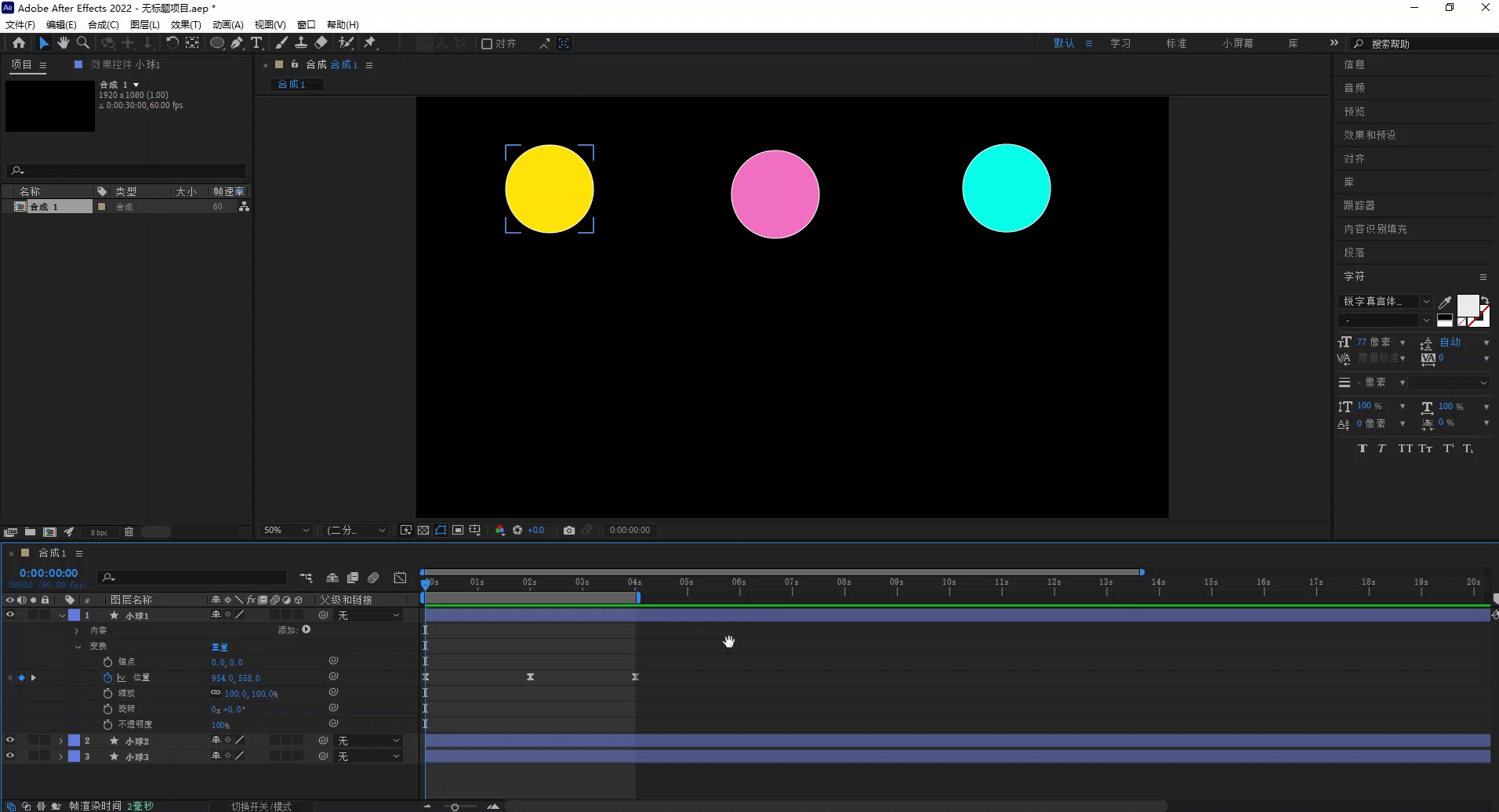
Task: Expand the 小球3 layer properties
Action: pyautogui.click(x=60, y=757)
